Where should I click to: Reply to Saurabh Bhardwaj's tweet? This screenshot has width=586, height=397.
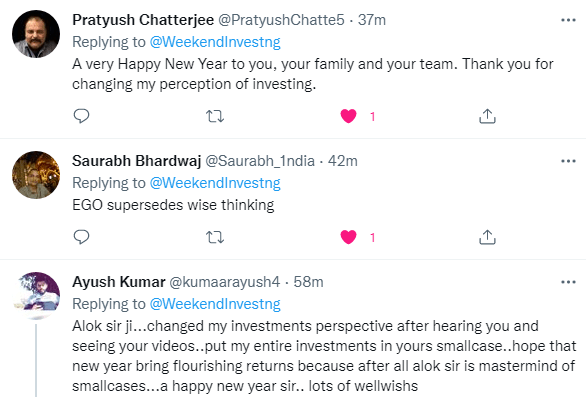(x=81, y=237)
